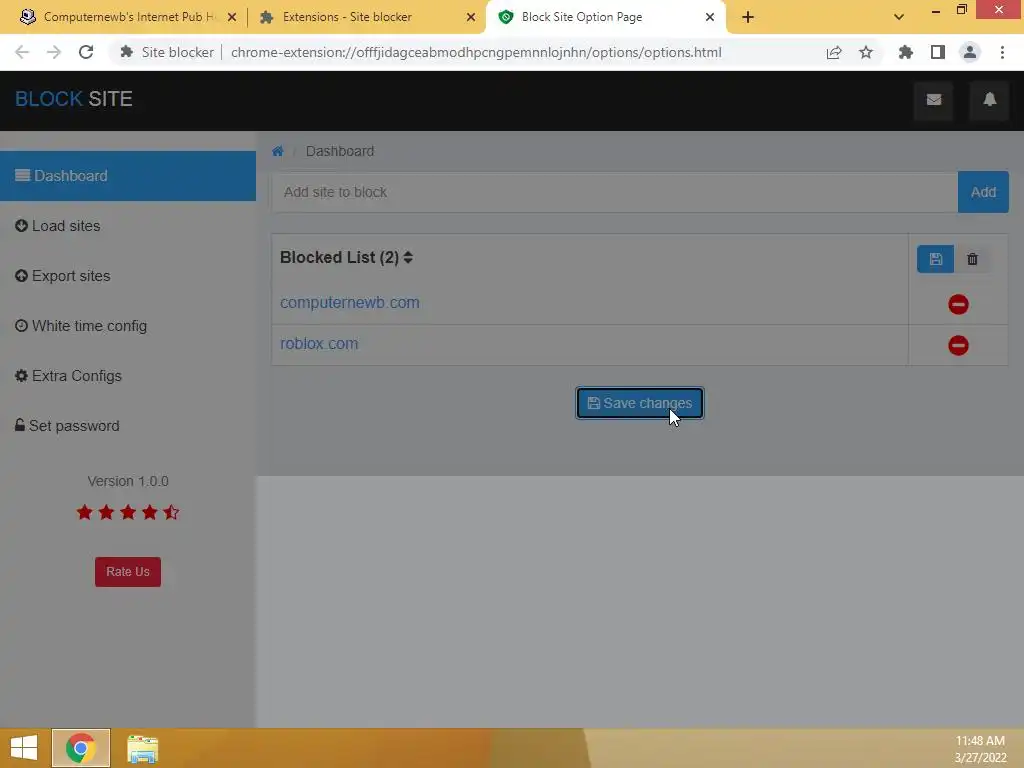Reload the page

(86, 52)
